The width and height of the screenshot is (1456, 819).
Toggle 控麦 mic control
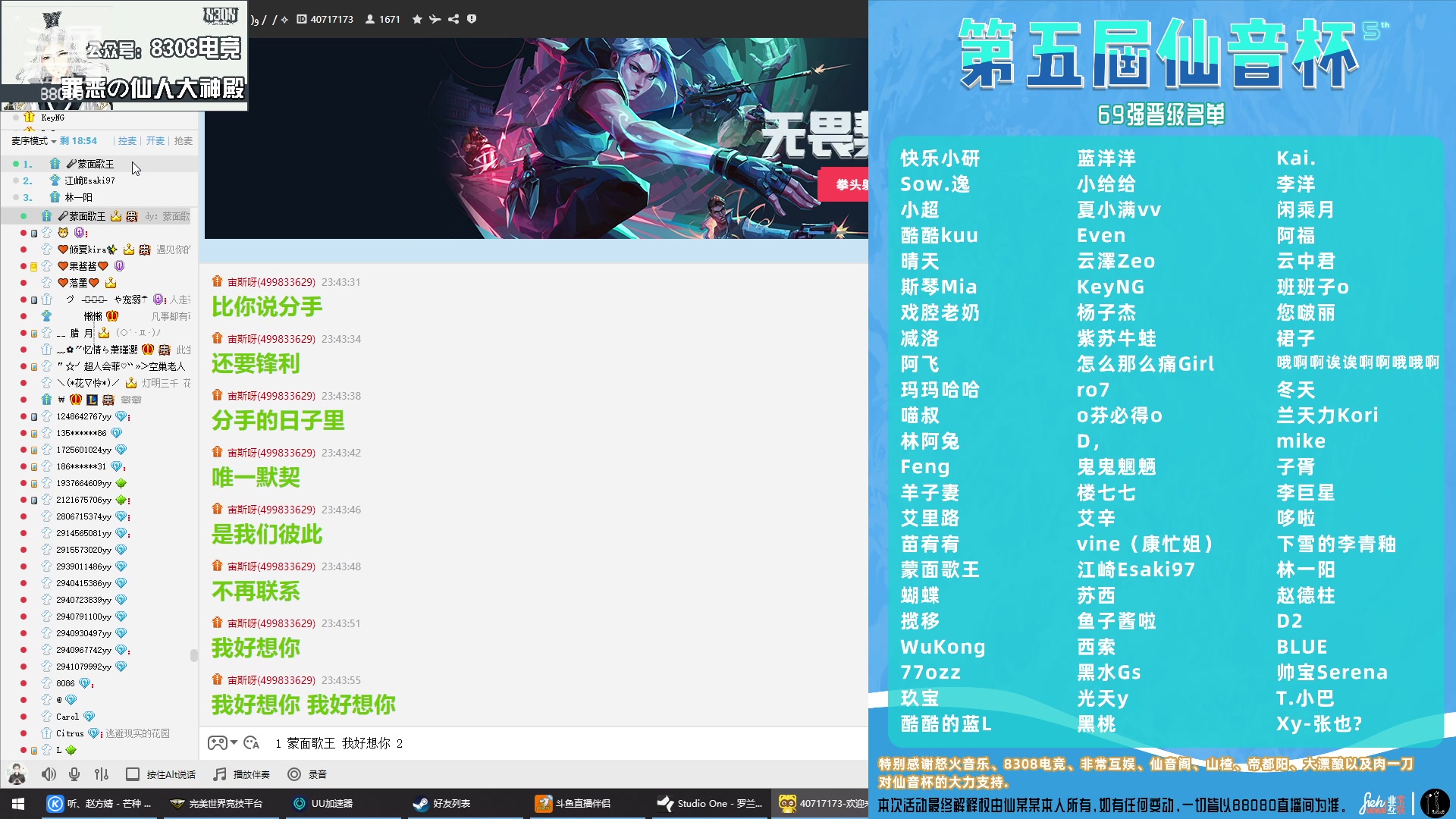(127, 141)
